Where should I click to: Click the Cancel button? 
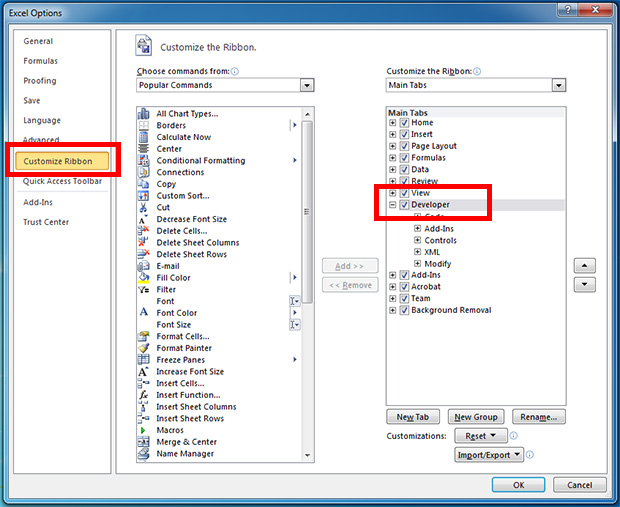(579, 485)
